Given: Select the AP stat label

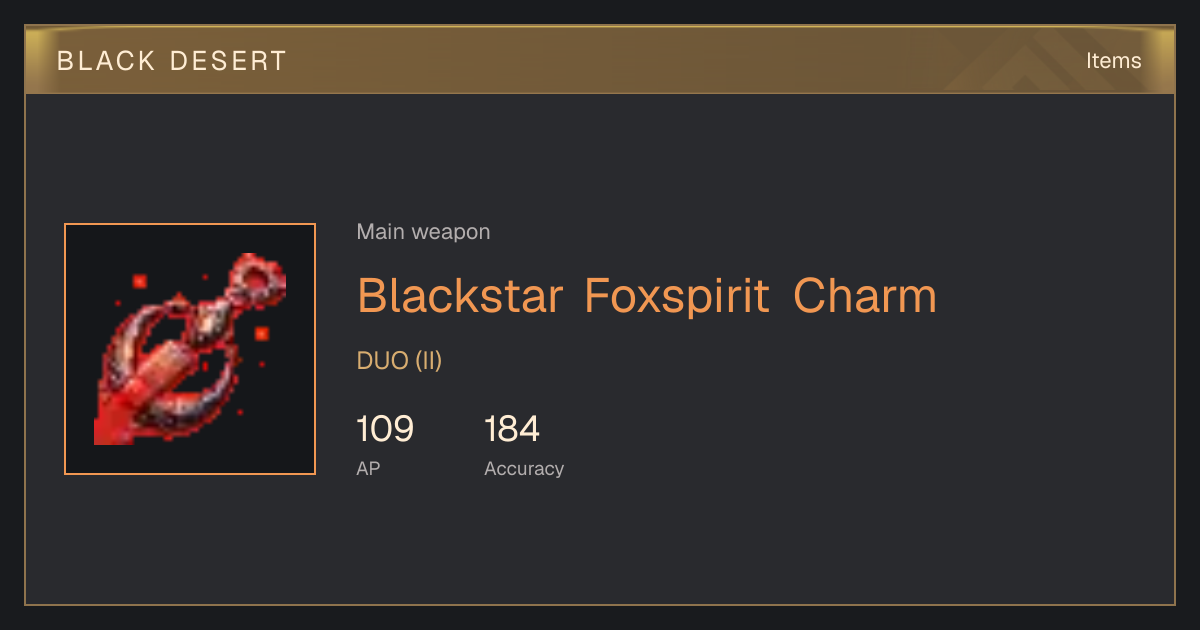Looking at the screenshot, I should (x=368, y=469).
